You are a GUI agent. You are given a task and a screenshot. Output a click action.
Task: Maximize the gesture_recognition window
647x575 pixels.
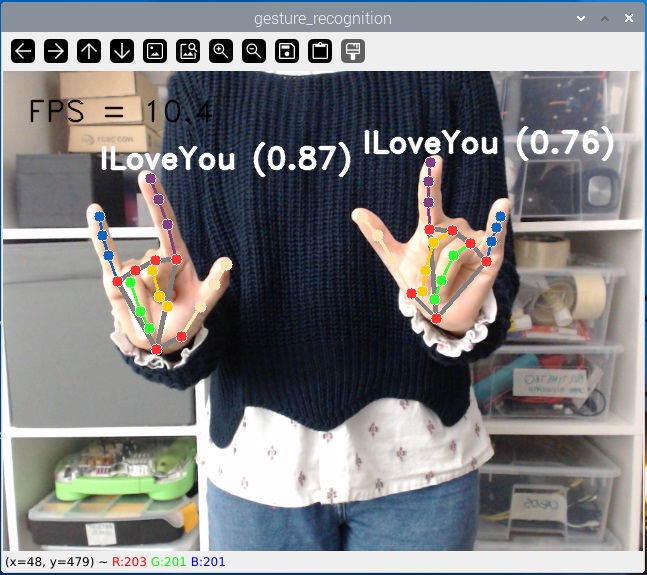point(605,18)
